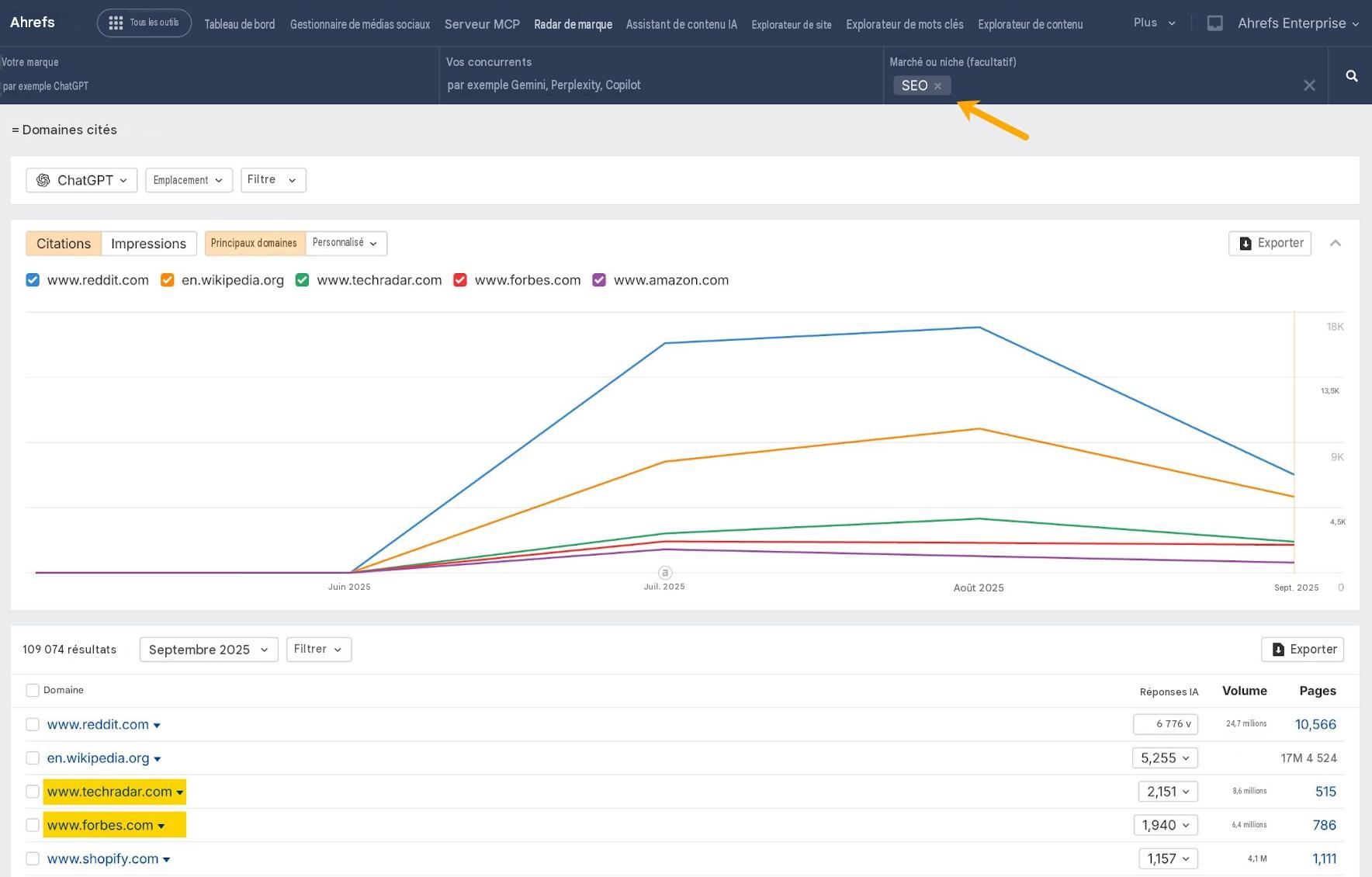Click the Ahrefs logo

click(33, 23)
